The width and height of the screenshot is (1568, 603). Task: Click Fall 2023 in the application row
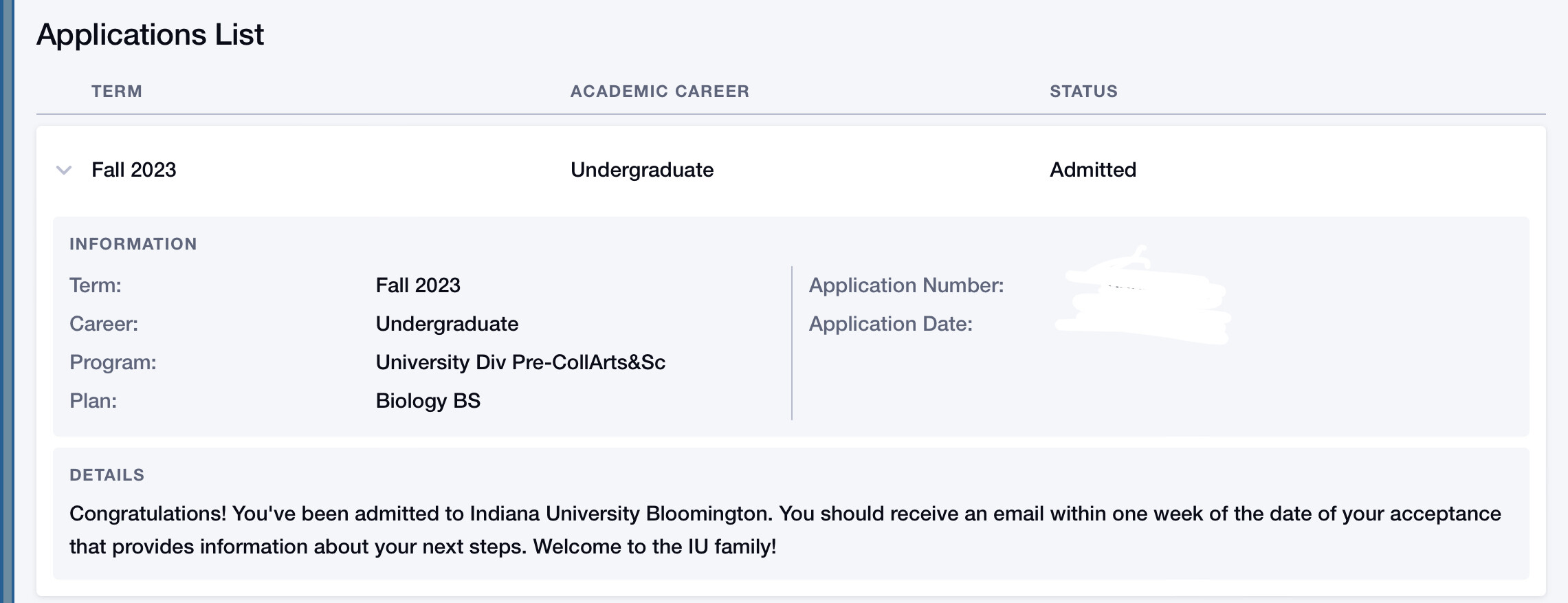click(134, 170)
